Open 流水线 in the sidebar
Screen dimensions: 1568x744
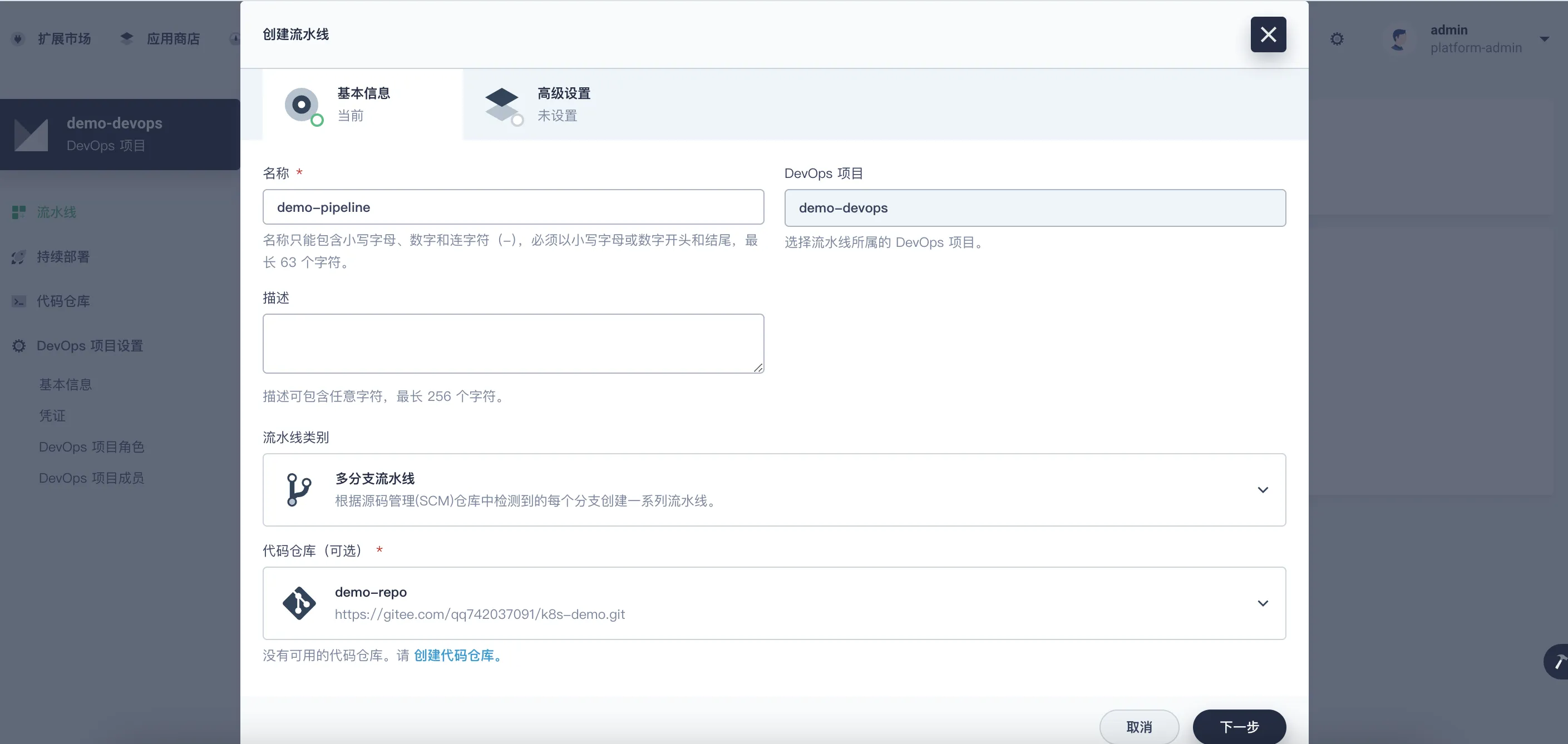[56, 212]
